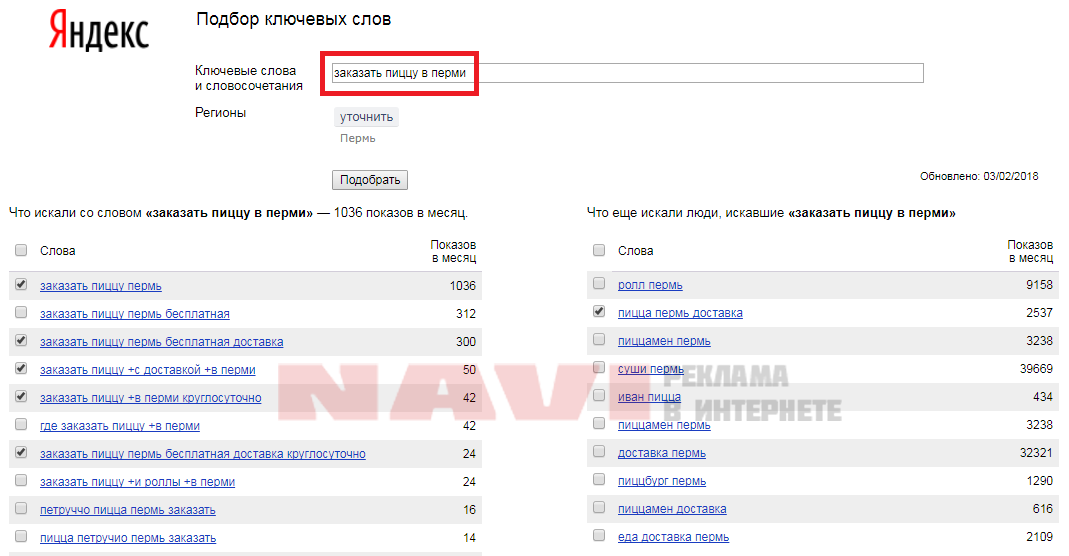
Task: Uncheck the заказать пиццу пермь checkbox
Action: [x=21, y=284]
